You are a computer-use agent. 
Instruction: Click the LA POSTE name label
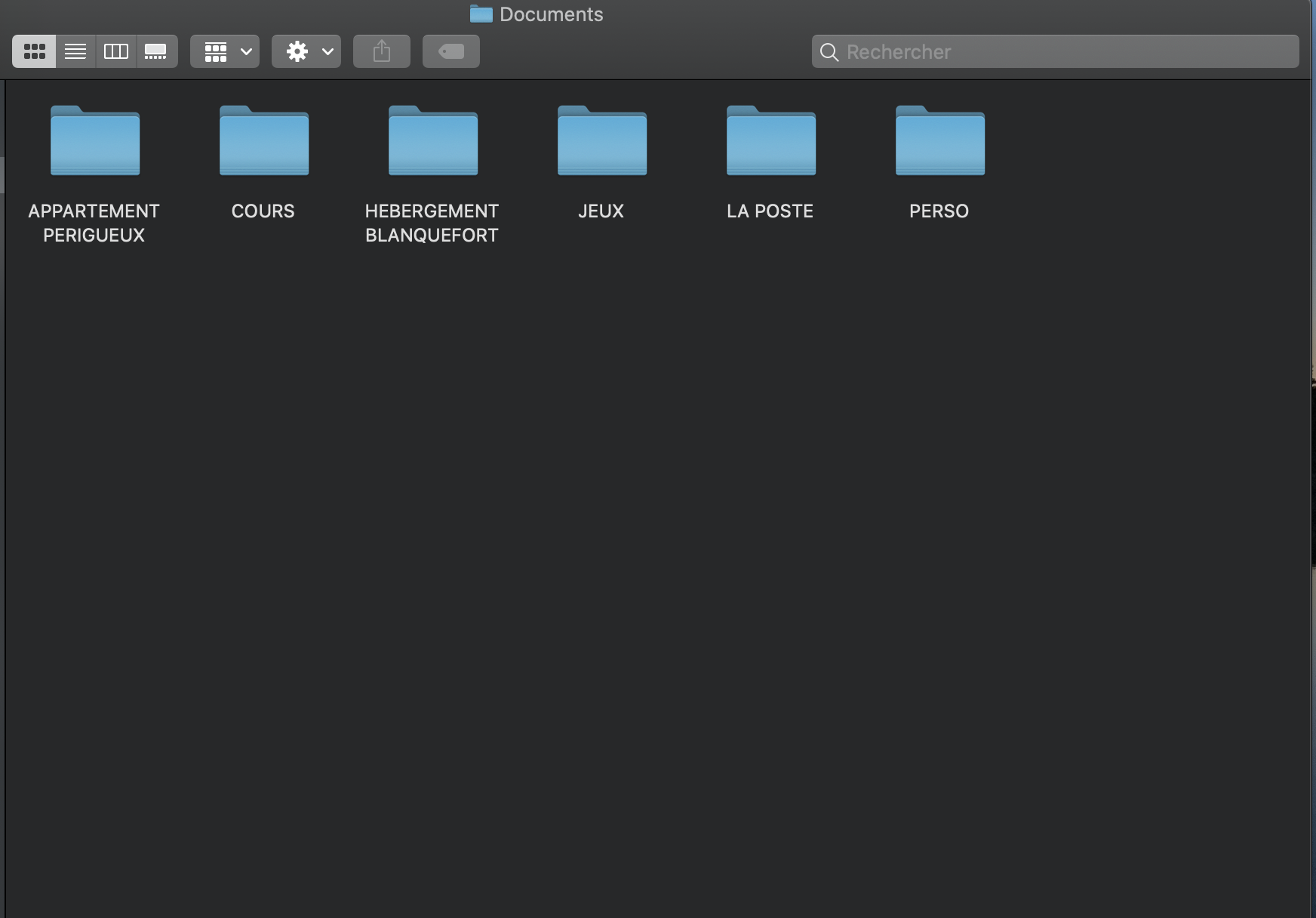(x=770, y=211)
